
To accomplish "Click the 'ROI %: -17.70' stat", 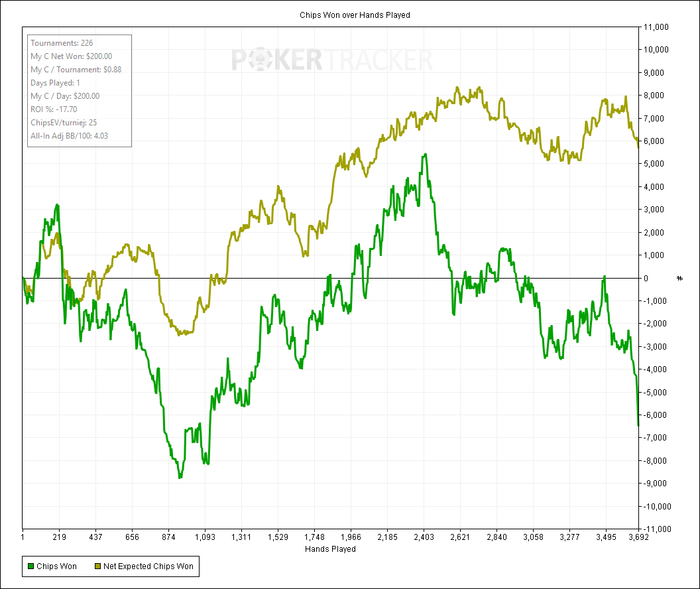I will [54, 109].
